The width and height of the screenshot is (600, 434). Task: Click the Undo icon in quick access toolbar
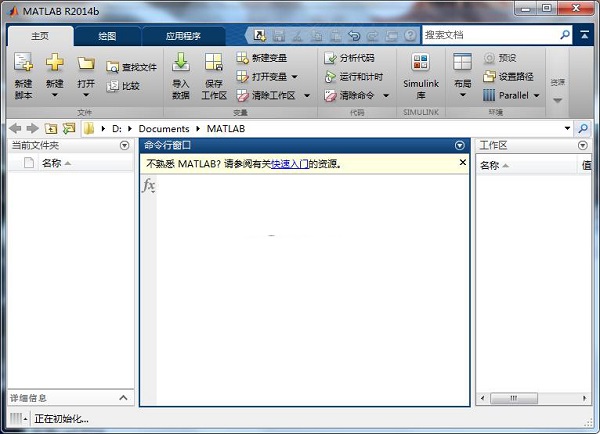354,36
